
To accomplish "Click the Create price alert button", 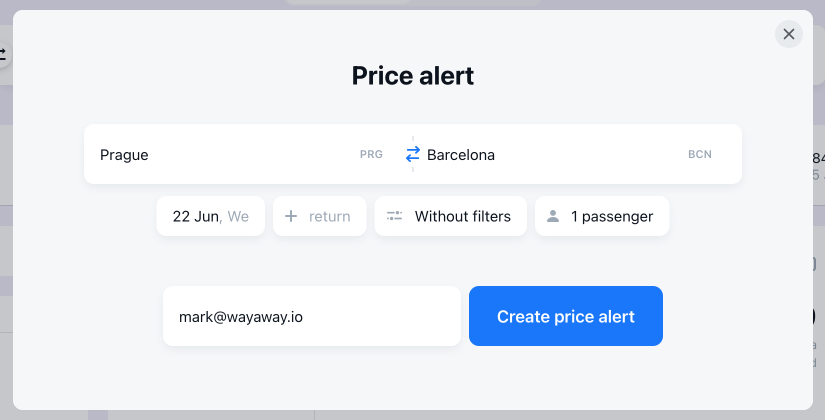I will coord(566,316).
